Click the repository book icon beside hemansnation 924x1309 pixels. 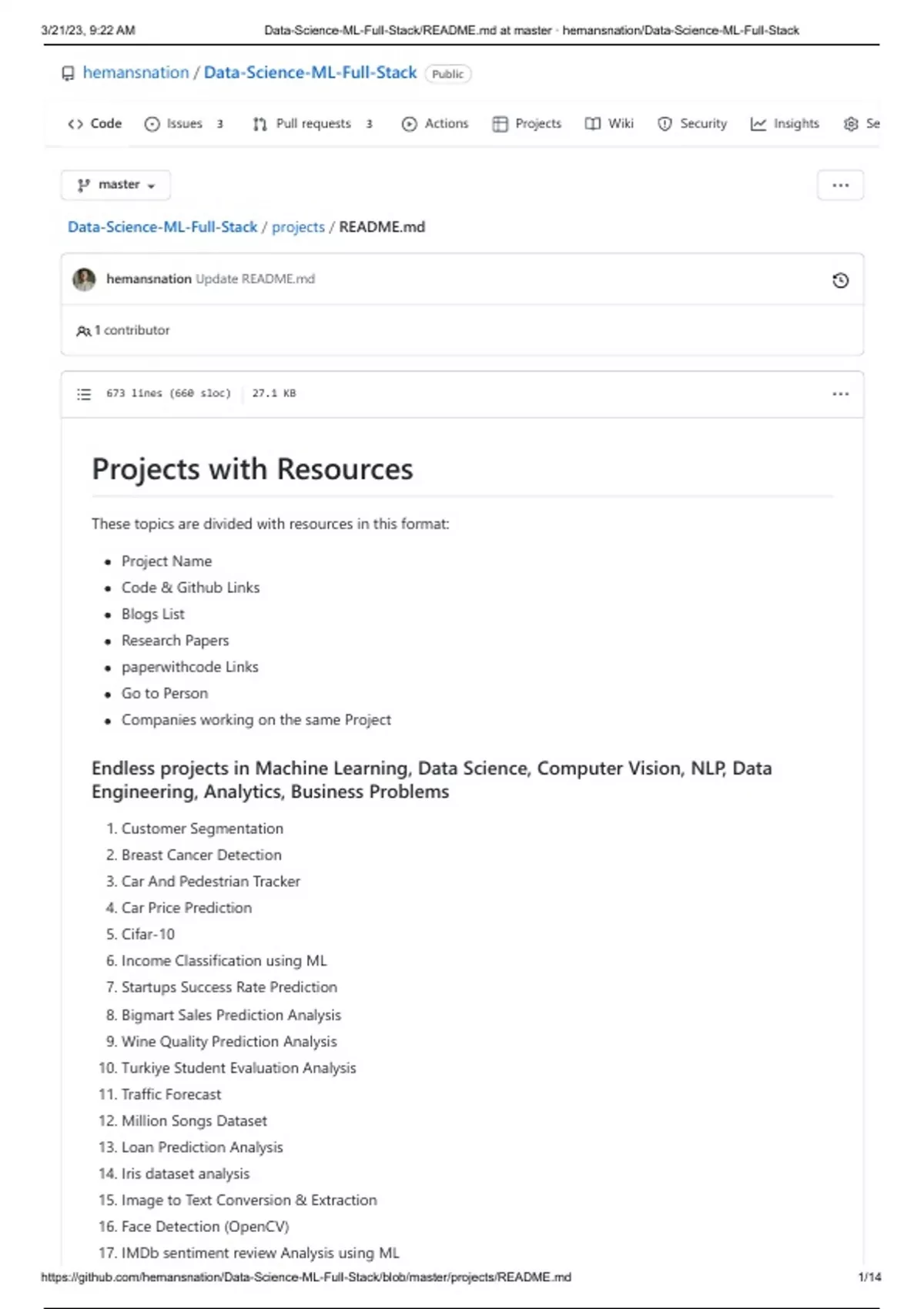coord(69,74)
